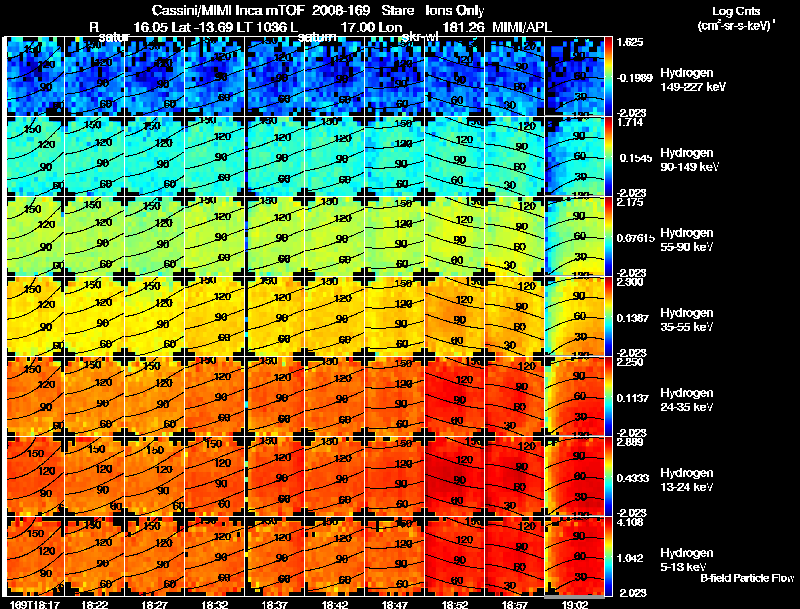Select the 19:02 panel in the 5-13 keV row
Screen dimensions: 800x609
[574, 556]
